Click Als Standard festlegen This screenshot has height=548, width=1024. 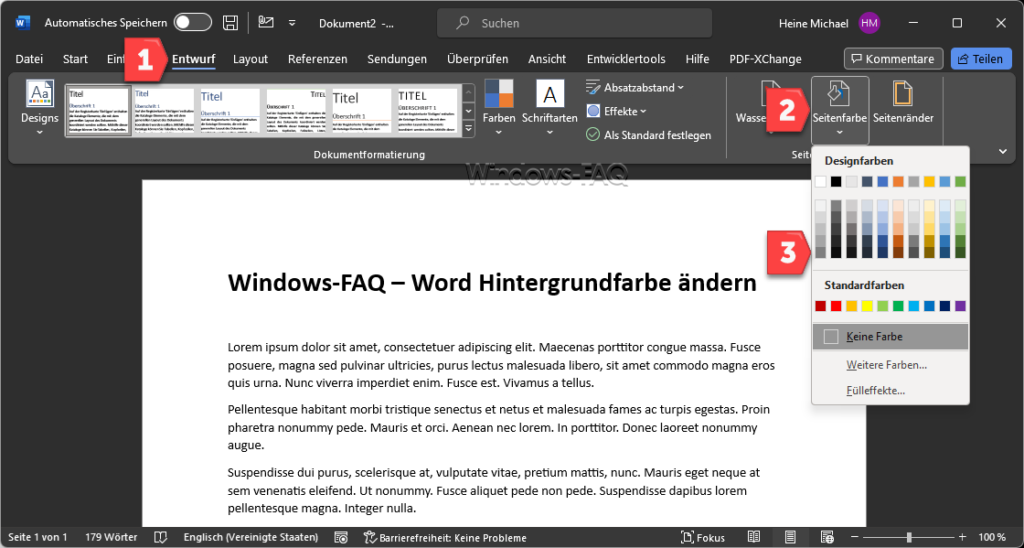tap(648, 135)
